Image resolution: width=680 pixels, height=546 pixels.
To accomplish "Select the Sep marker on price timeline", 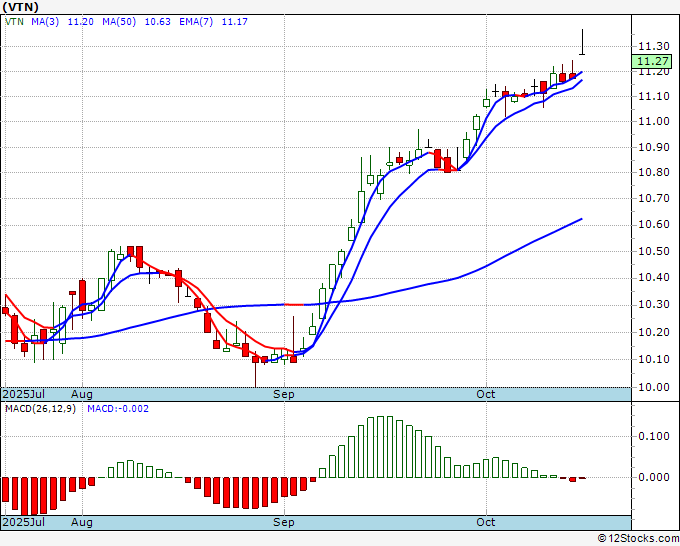I will point(284,394).
